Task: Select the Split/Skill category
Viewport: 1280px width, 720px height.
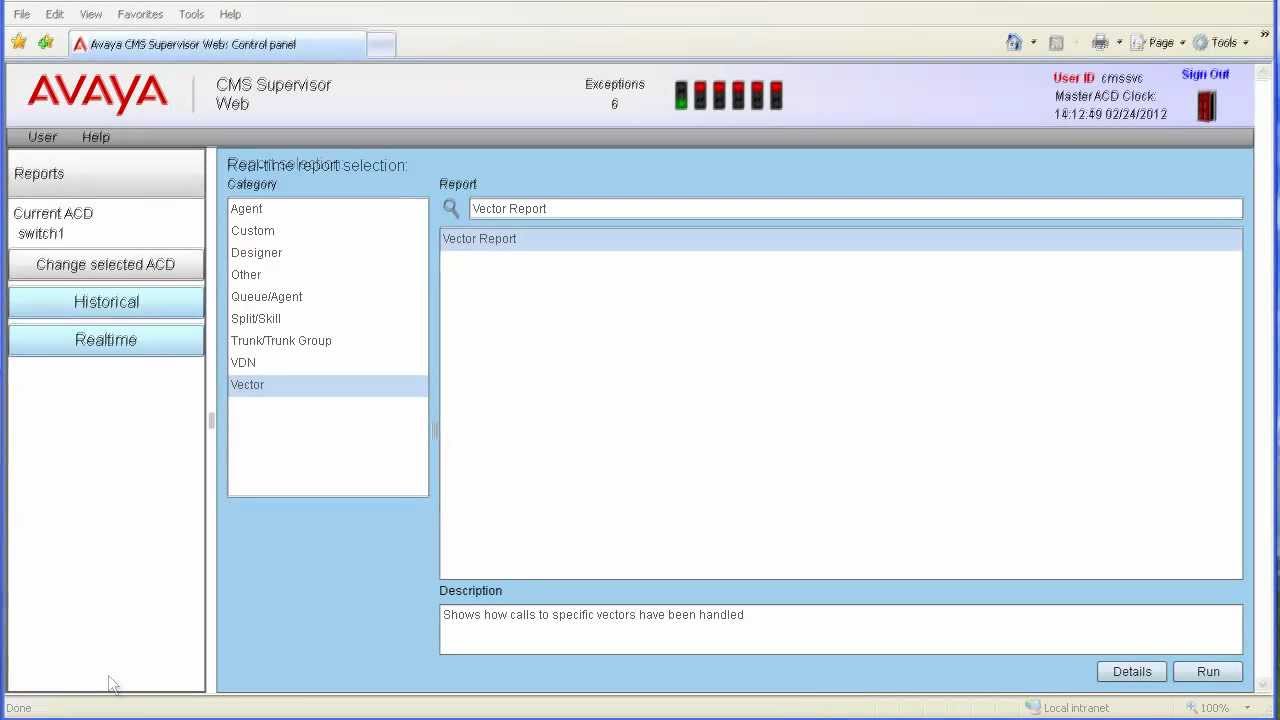Action: (x=328, y=319)
